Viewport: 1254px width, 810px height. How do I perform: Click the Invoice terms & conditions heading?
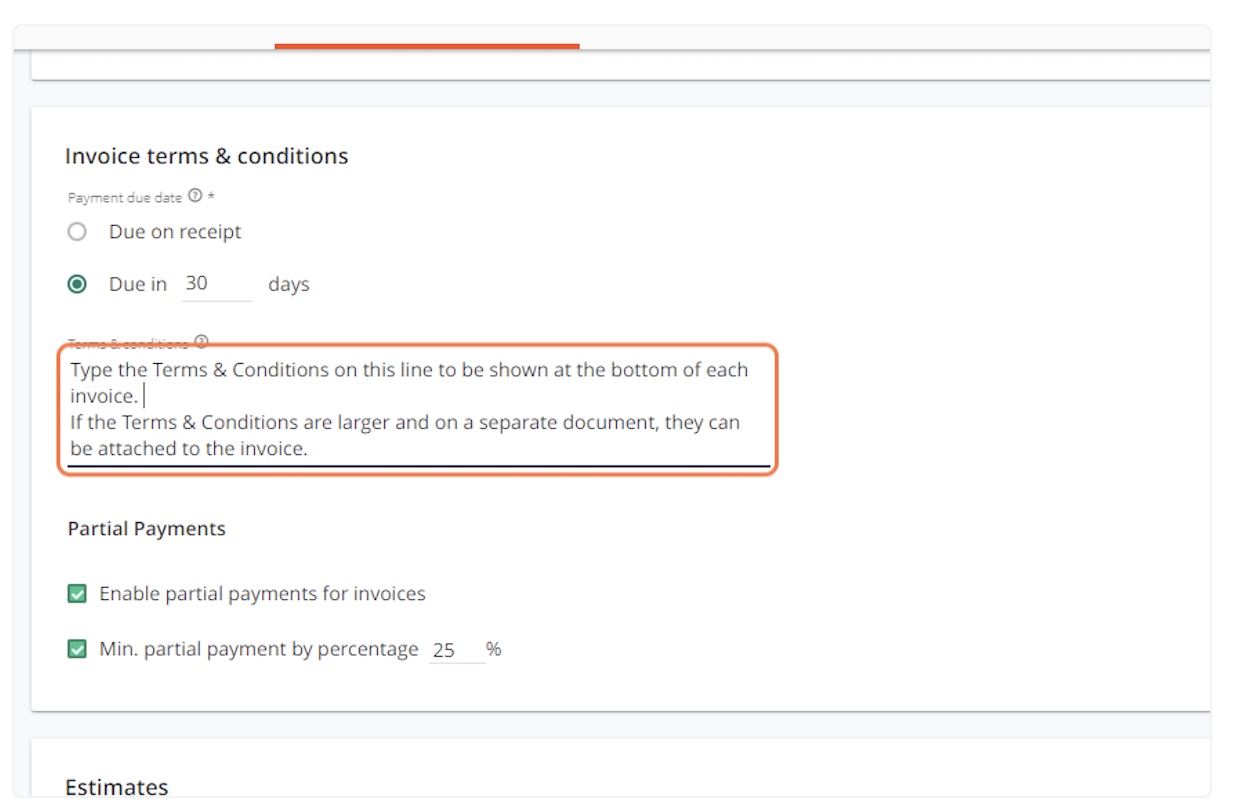[x=206, y=156]
